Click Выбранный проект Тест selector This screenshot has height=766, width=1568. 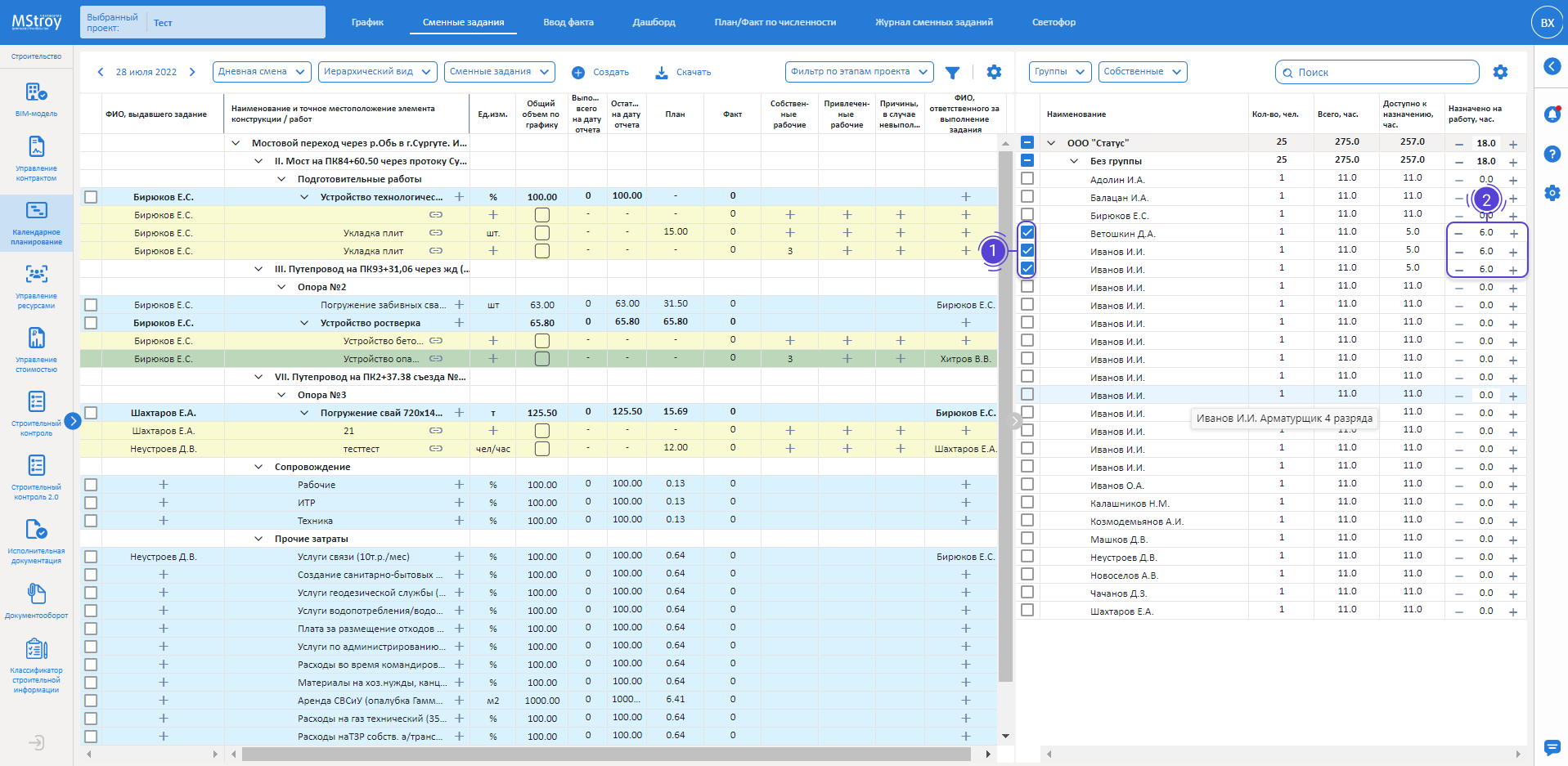click(x=203, y=22)
